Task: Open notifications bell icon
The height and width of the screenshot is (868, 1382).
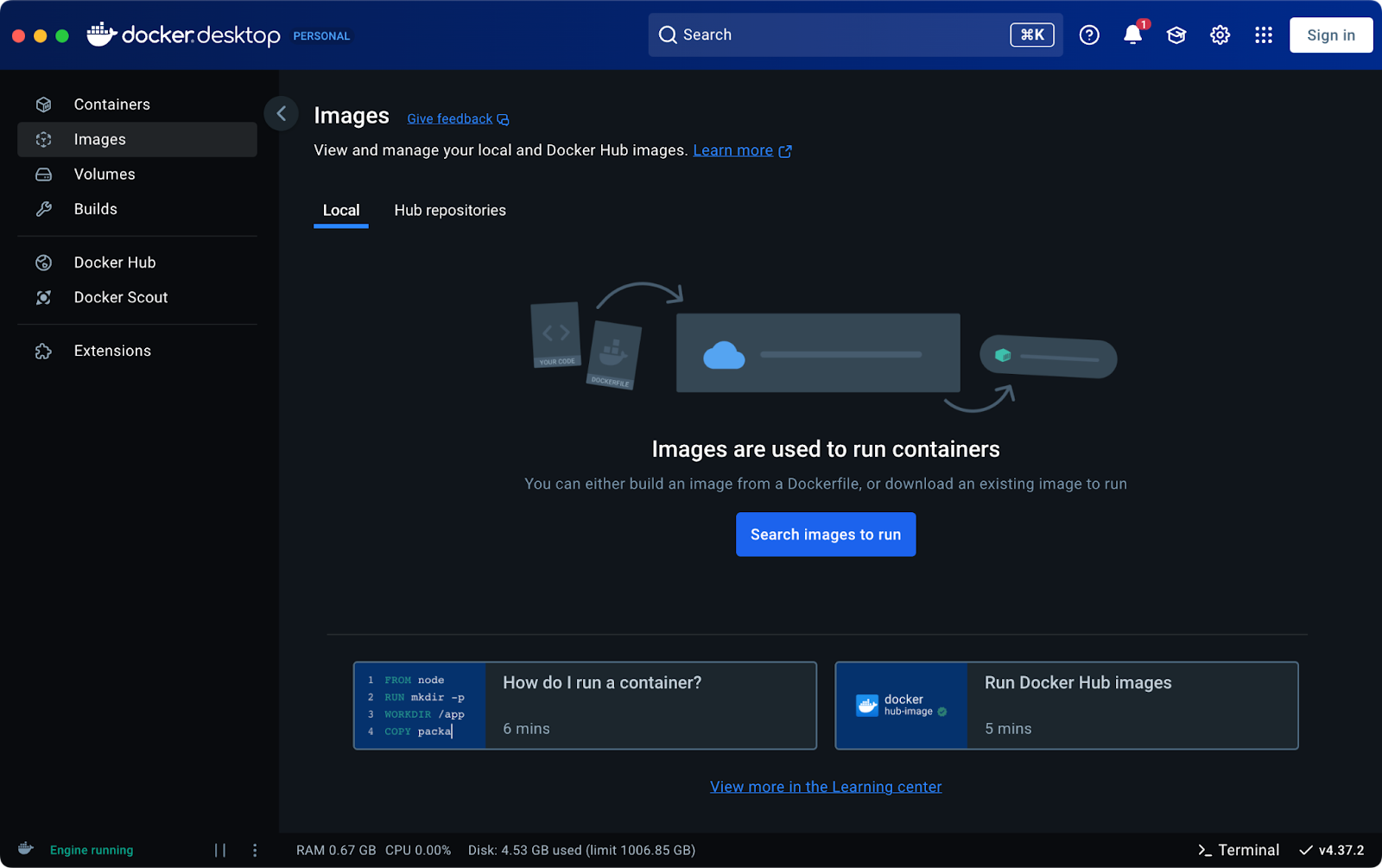Action: (x=1132, y=35)
